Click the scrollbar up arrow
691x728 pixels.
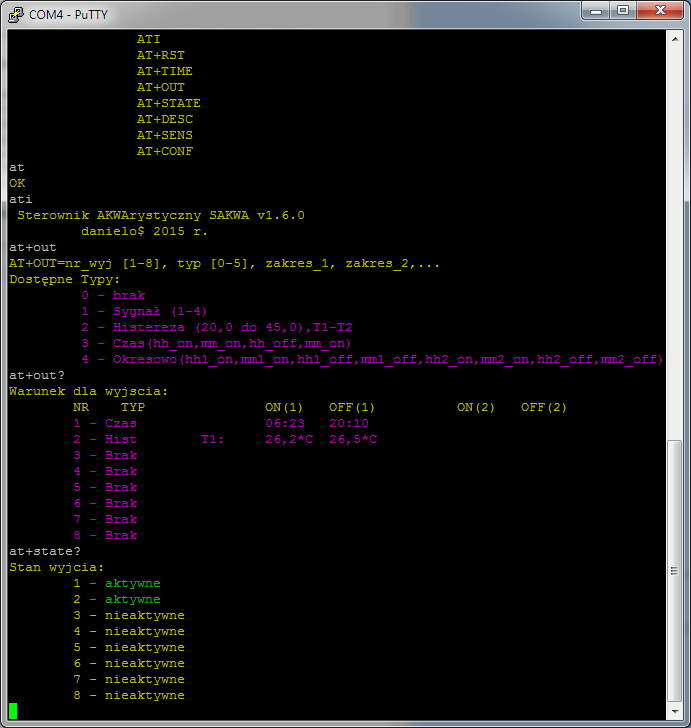[x=675, y=39]
